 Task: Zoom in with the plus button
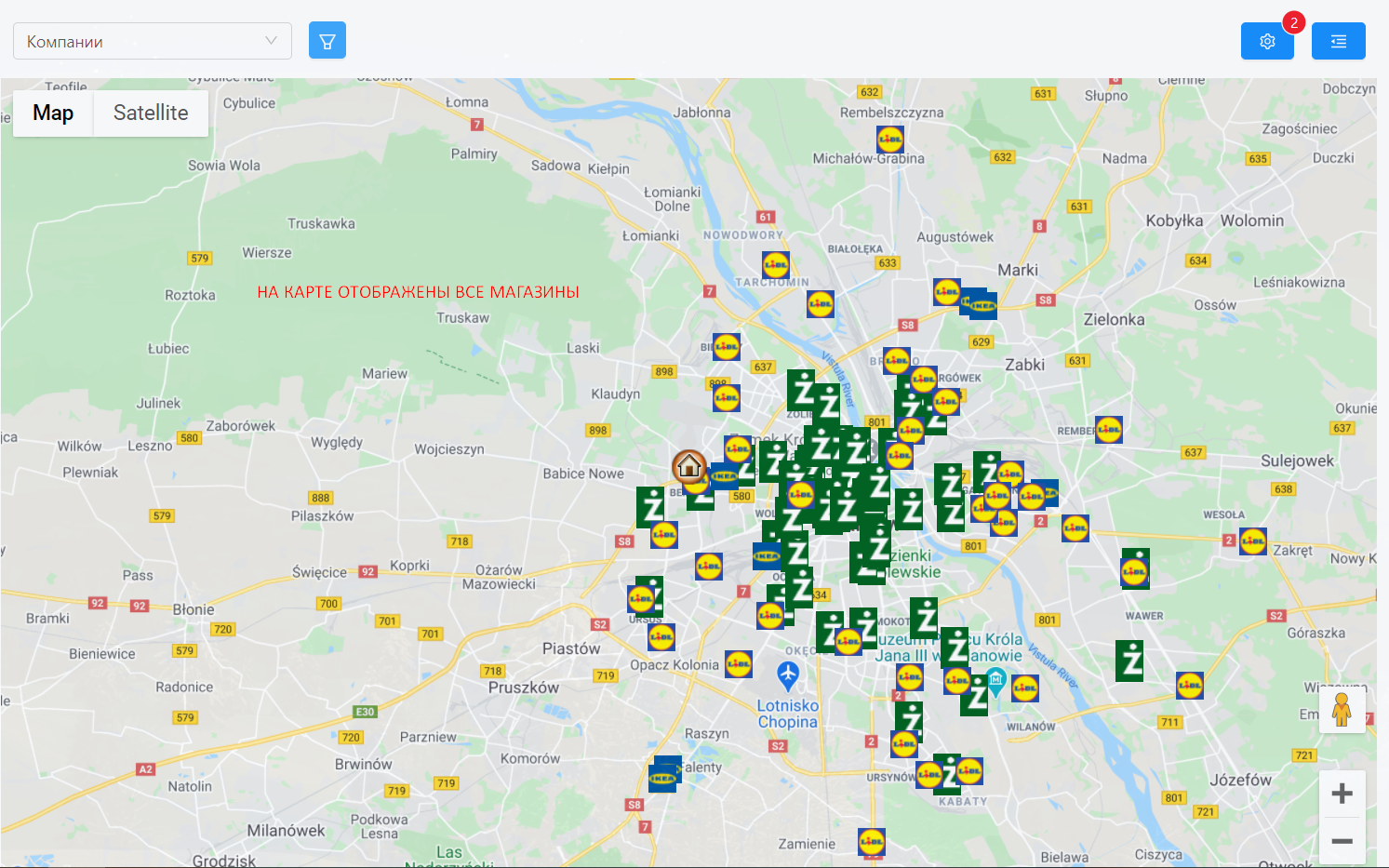click(1342, 794)
